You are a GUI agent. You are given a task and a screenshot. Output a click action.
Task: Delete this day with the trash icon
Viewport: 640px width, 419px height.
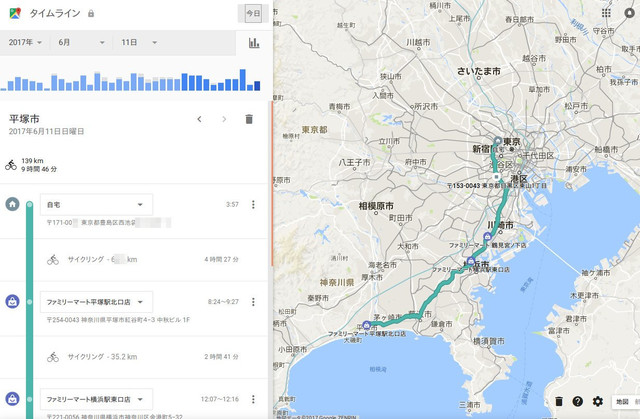249,119
